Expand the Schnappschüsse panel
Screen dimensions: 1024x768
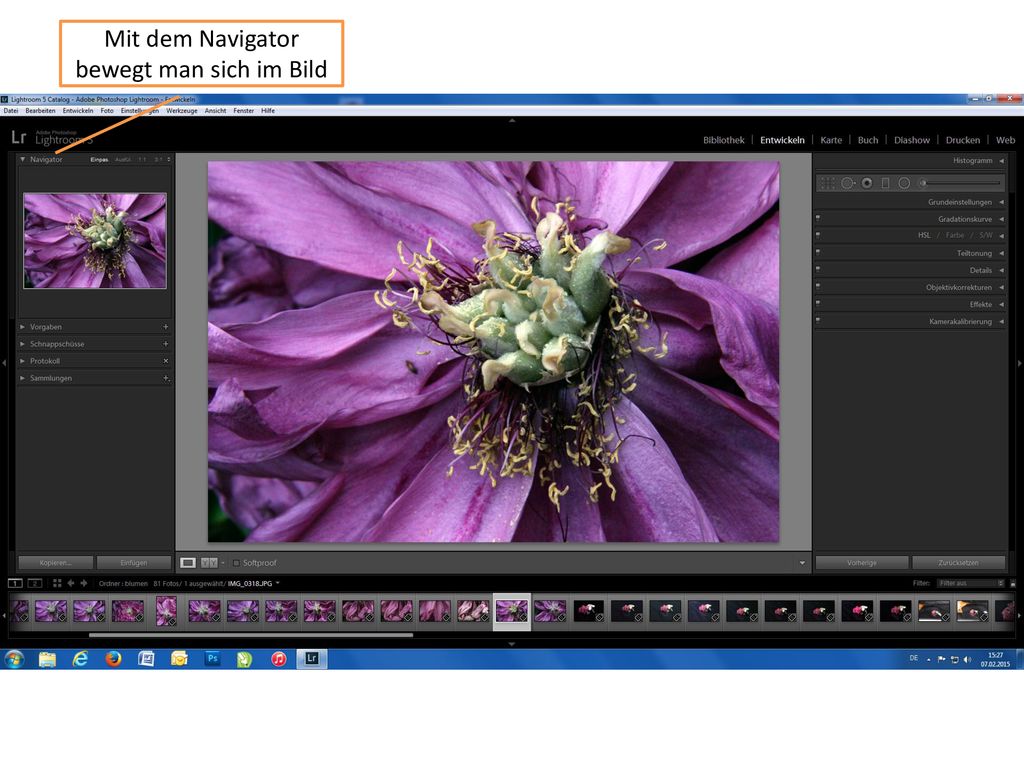[x=22, y=344]
